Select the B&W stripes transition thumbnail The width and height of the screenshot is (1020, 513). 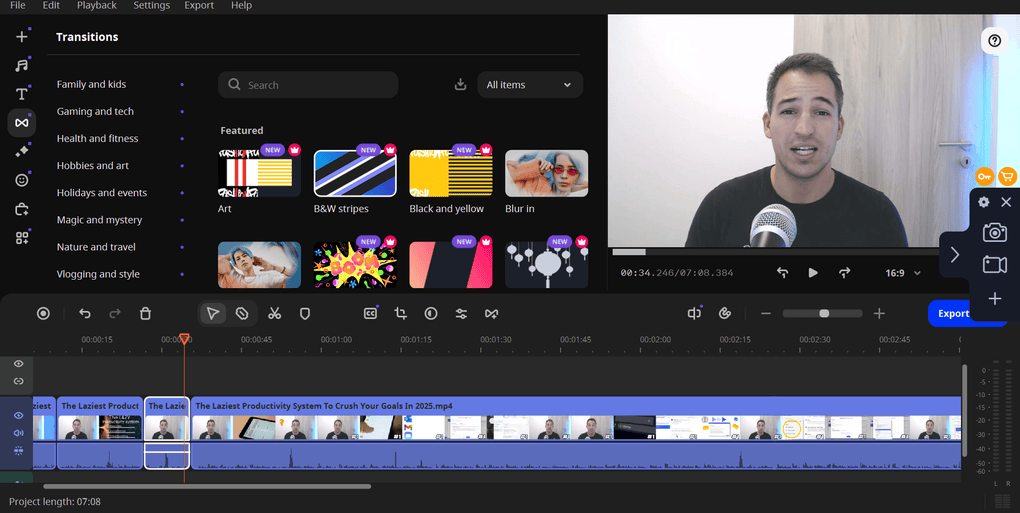click(355, 174)
